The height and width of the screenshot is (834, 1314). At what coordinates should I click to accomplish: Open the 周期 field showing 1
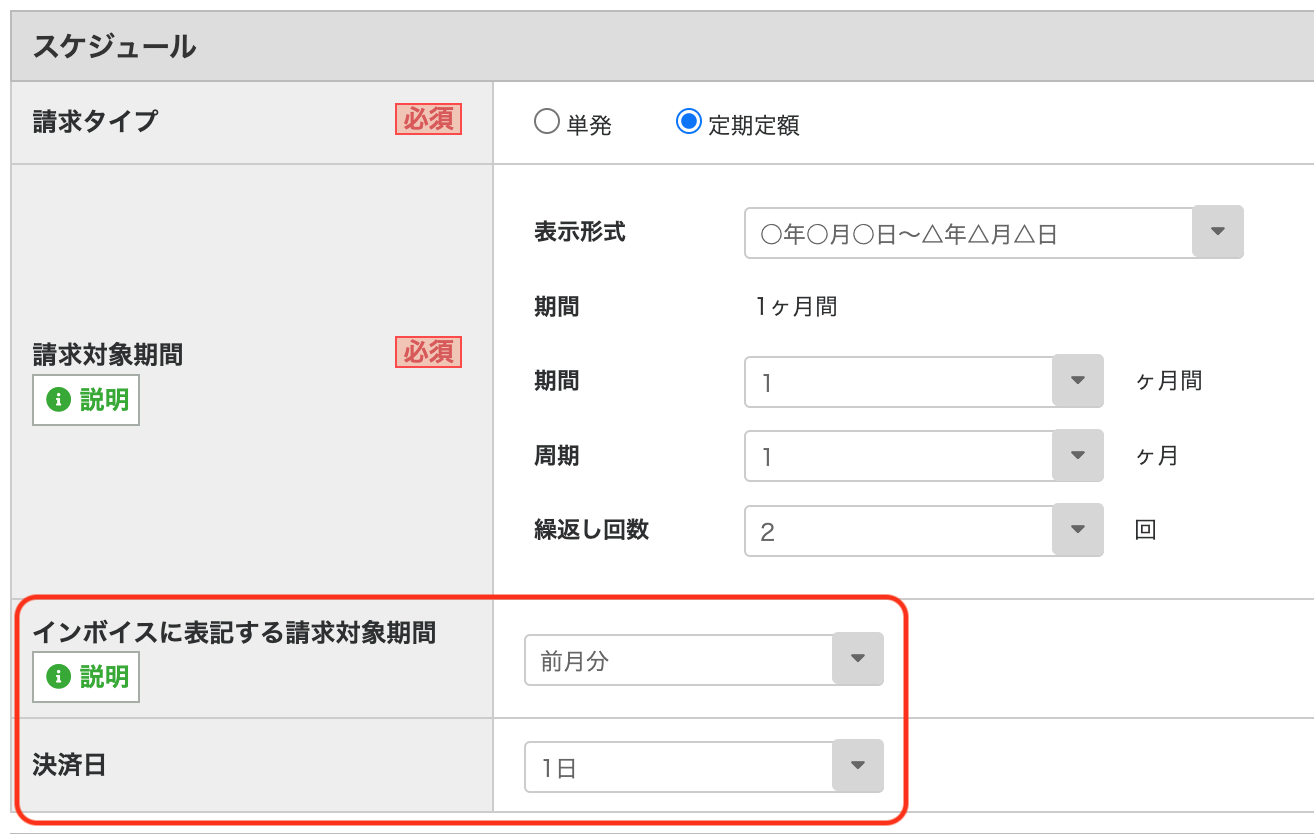point(898,457)
